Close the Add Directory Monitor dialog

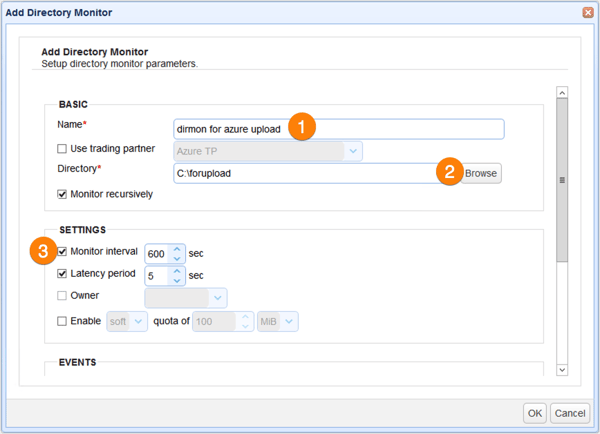588,13
